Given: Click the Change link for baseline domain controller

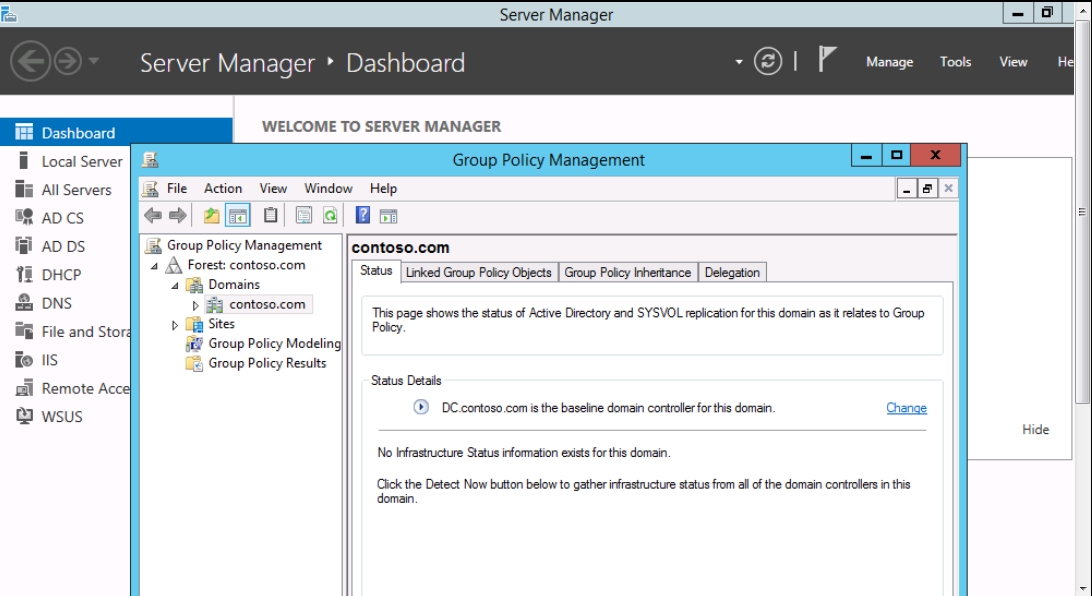Looking at the screenshot, I should click(x=906, y=408).
